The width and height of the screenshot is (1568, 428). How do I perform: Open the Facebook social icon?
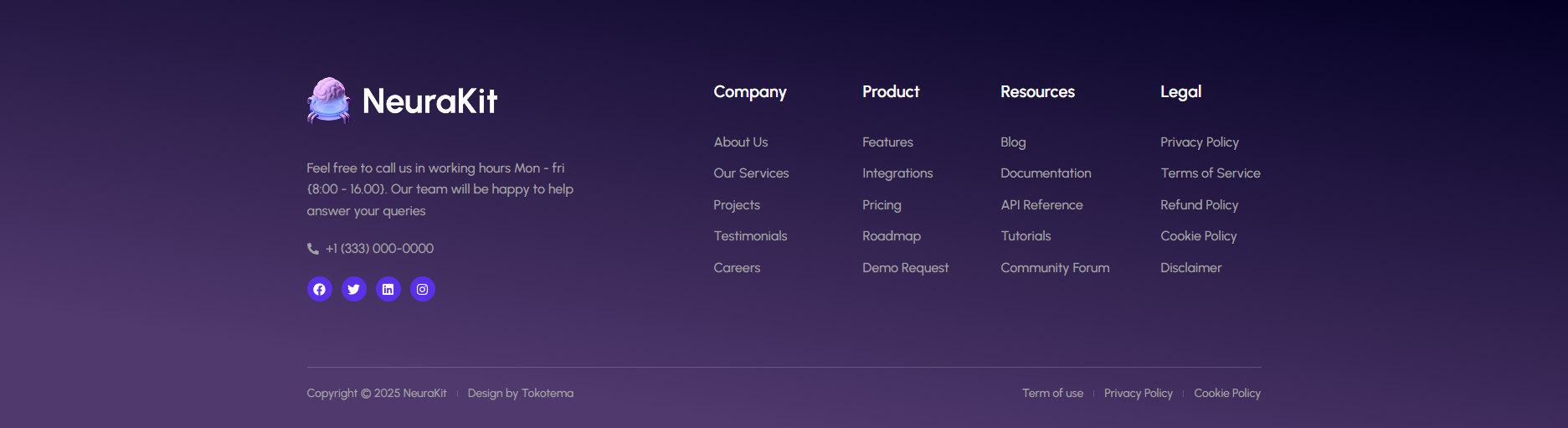point(320,289)
